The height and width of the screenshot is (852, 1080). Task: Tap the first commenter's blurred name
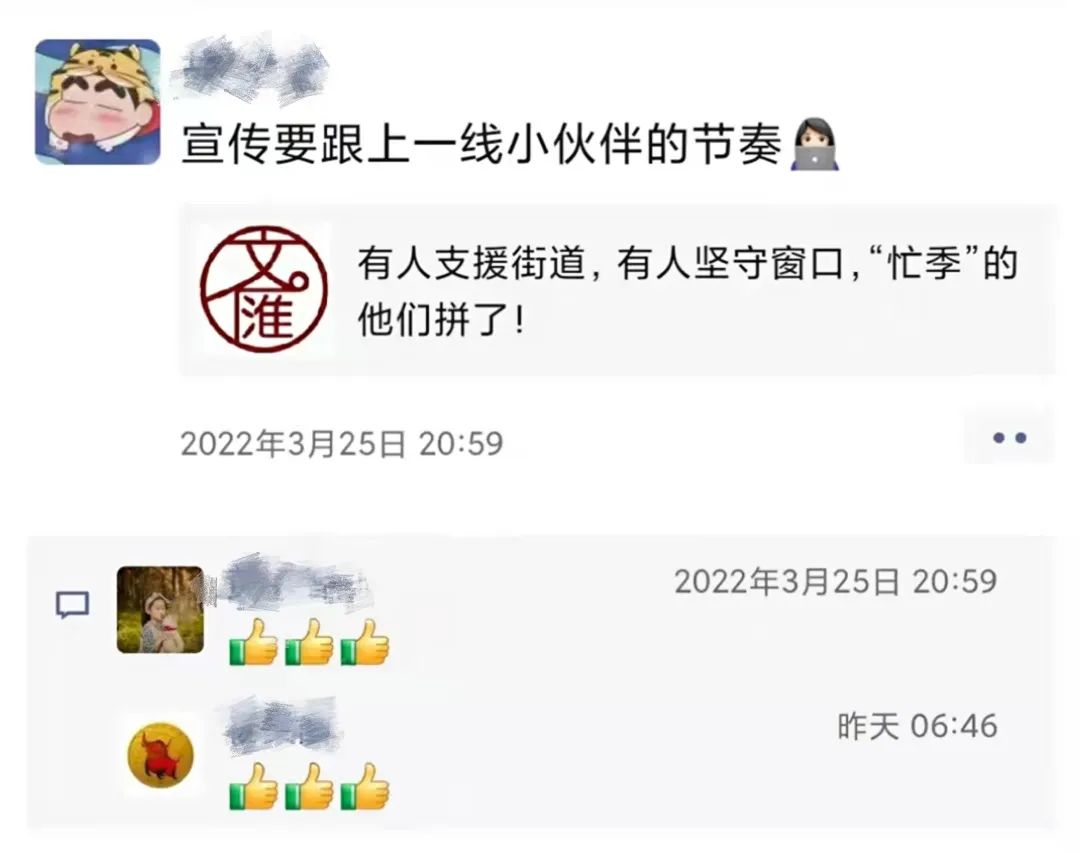point(293,584)
